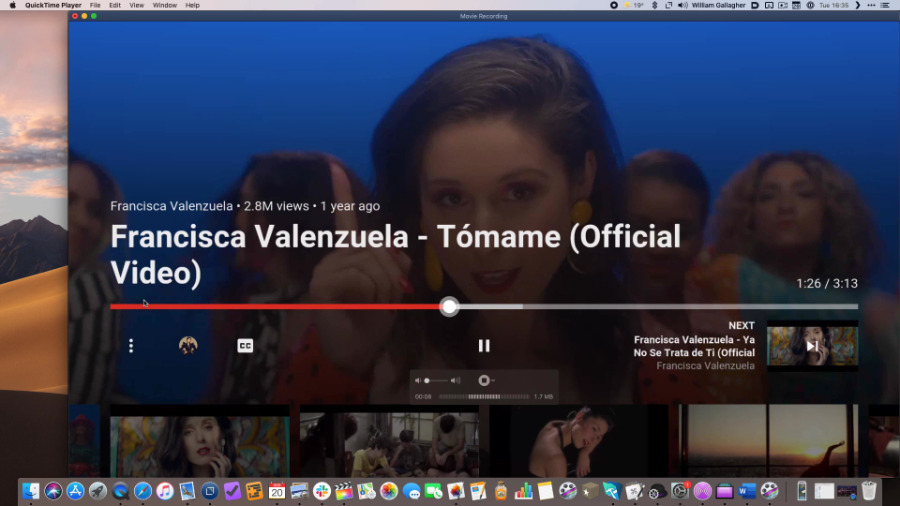The image size is (900, 506).
Task: Click the Bluetooth icon in menu bar
Action: 654,5
